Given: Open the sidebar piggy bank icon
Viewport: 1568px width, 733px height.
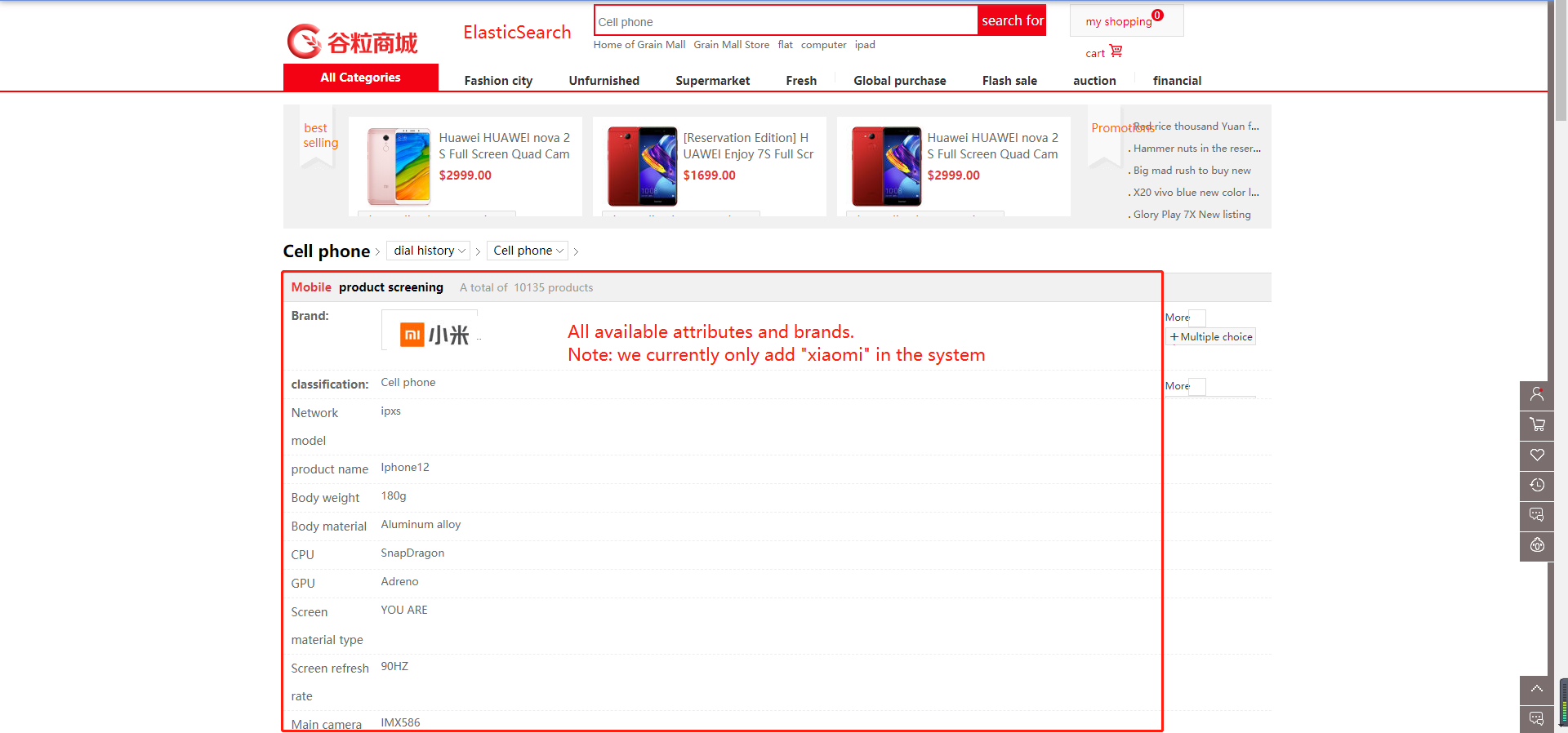Looking at the screenshot, I should (x=1536, y=546).
